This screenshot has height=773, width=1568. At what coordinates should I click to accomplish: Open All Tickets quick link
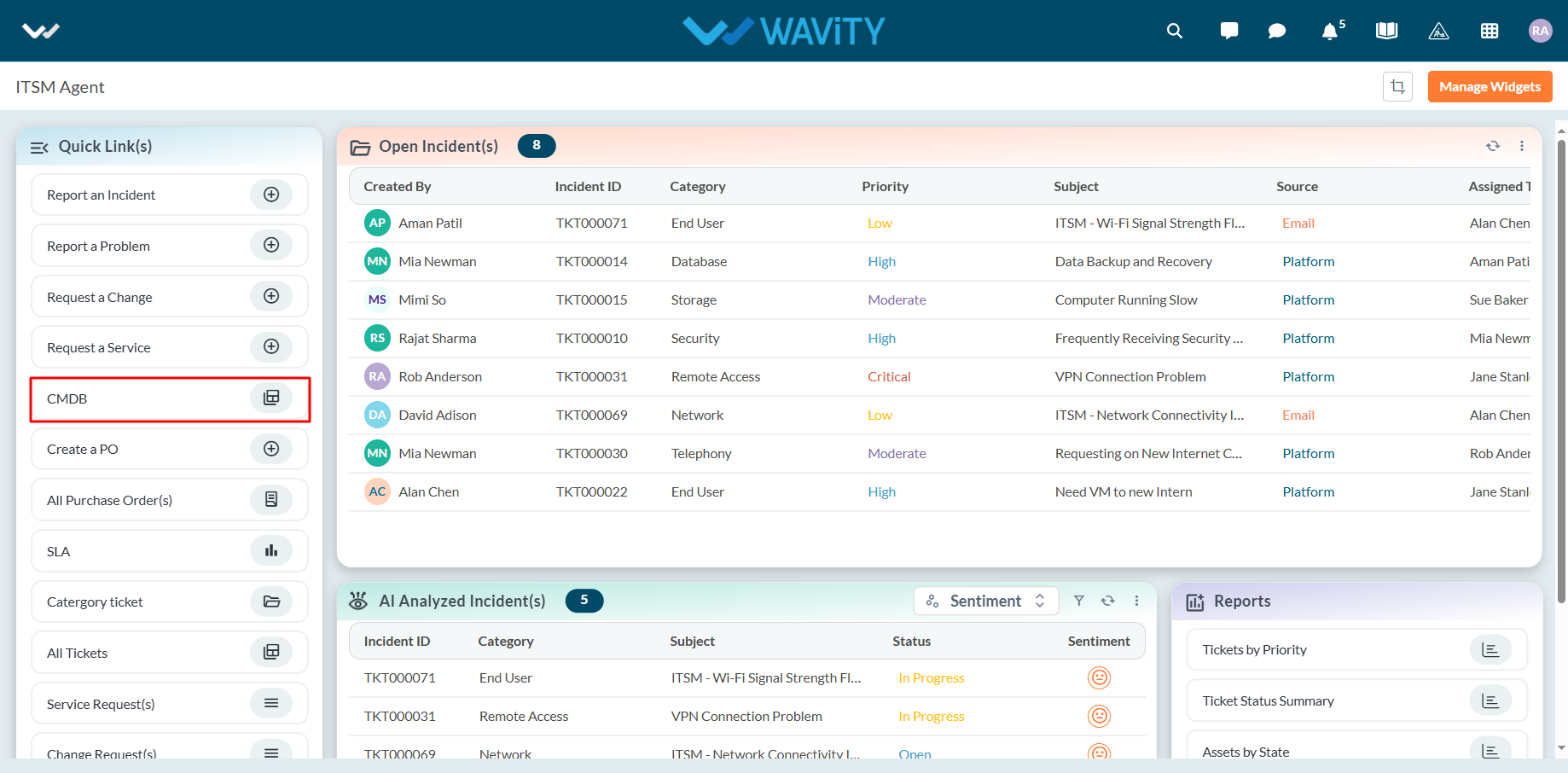pos(170,653)
